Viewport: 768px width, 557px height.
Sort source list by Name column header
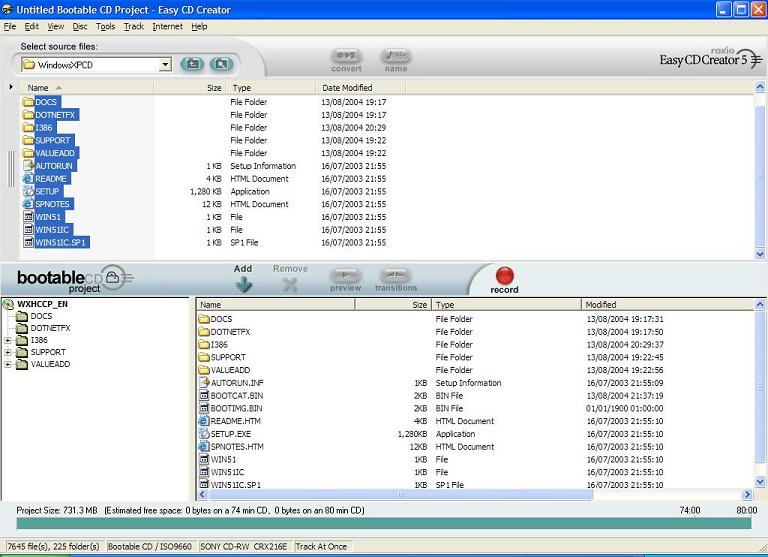pyautogui.click(x=87, y=88)
